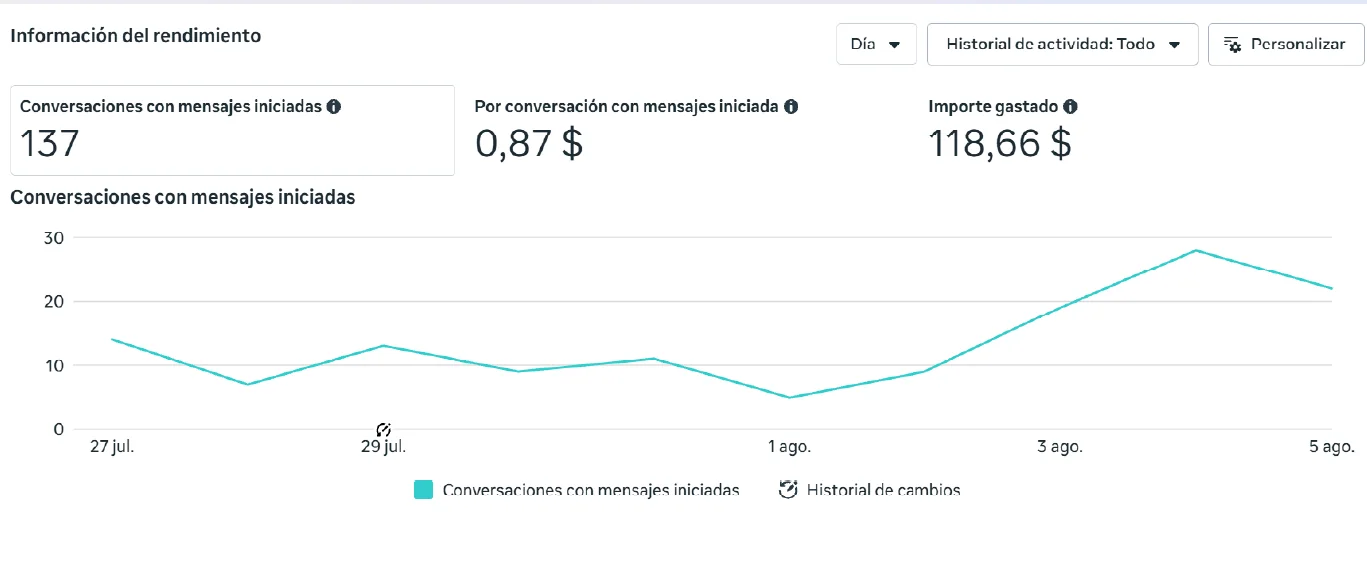Viewport: 1367px width, 584px height.
Task: Click the 0,87 $ cost value
Action: [x=529, y=144]
